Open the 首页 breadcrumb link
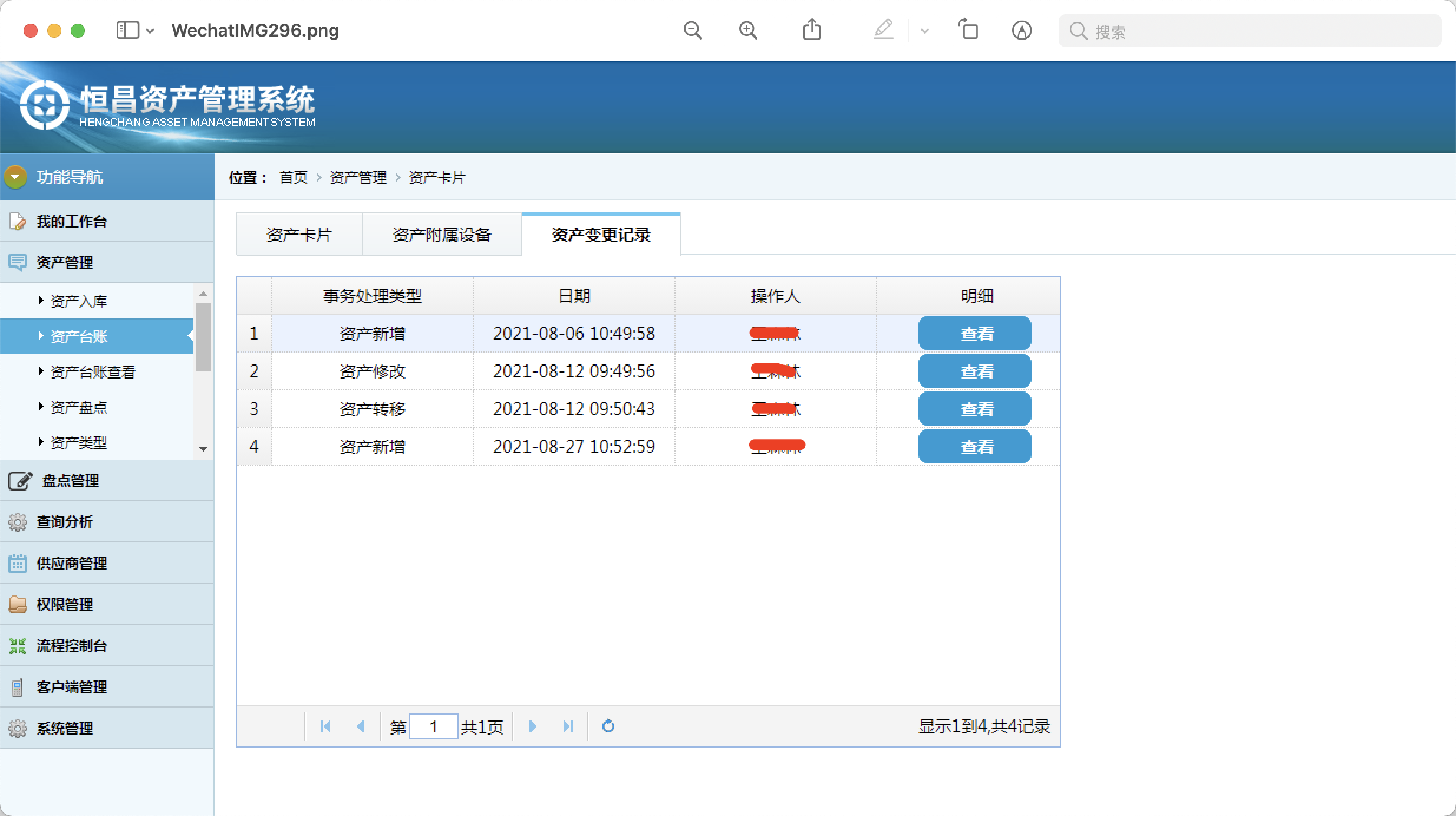 click(293, 177)
